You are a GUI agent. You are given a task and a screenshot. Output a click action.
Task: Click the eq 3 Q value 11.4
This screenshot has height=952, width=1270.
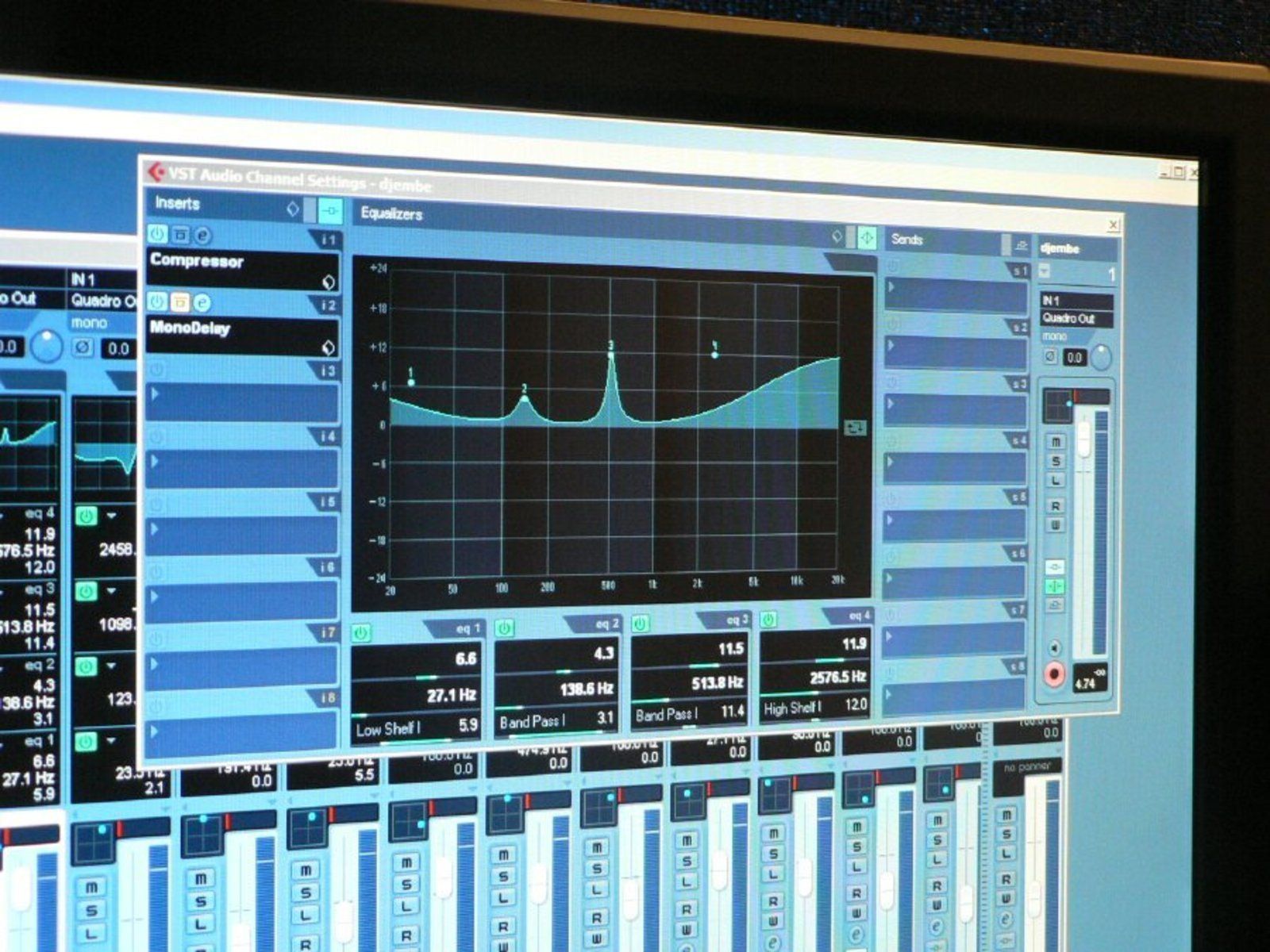732,712
